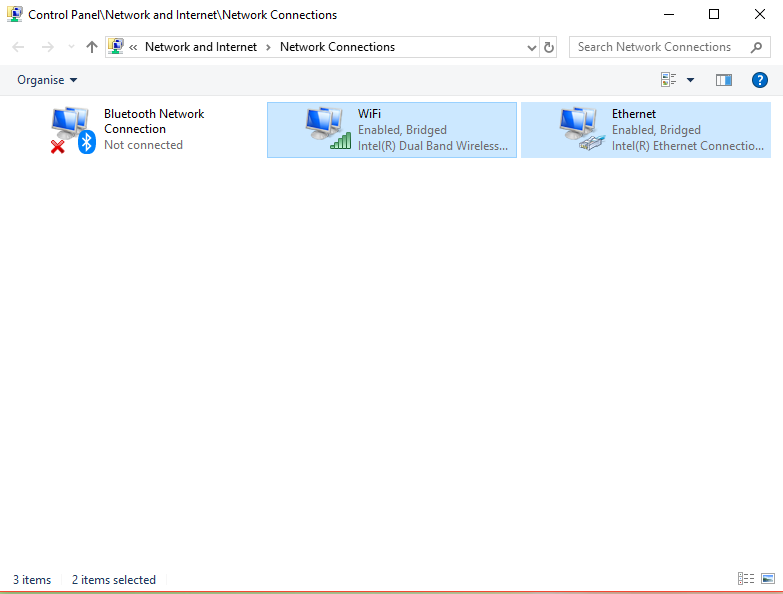Expand the view options dropdown arrow

[690, 80]
